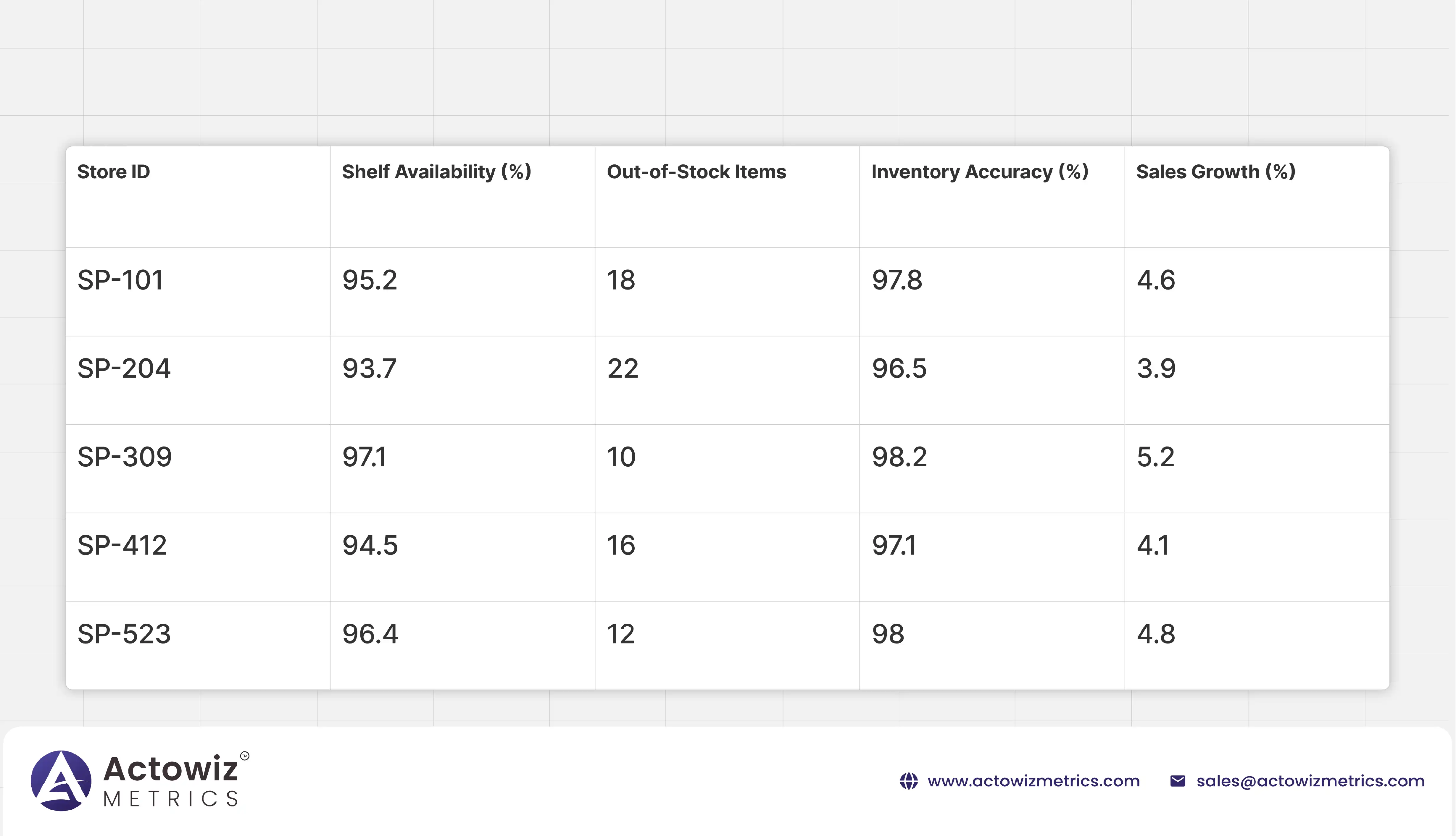
Task: Select the SP-523 store cell
Action: click(x=124, y=634)
